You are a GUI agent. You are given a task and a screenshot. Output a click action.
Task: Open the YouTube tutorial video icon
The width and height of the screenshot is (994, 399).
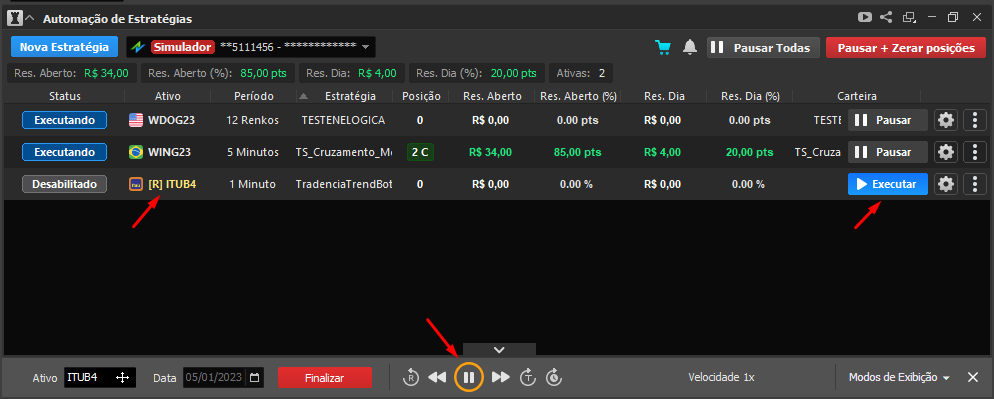point(864,18)
